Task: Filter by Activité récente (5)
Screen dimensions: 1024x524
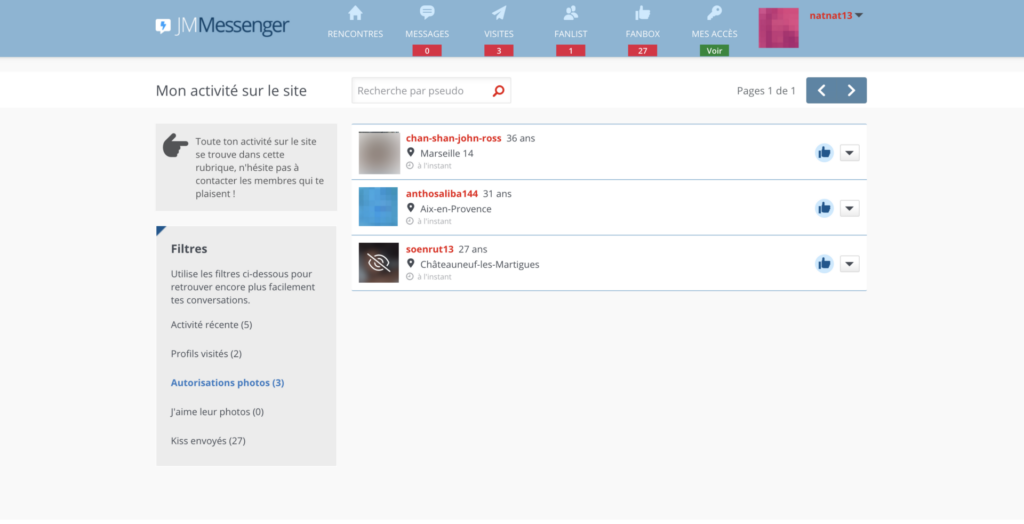Action: click(x=212, y=325)
